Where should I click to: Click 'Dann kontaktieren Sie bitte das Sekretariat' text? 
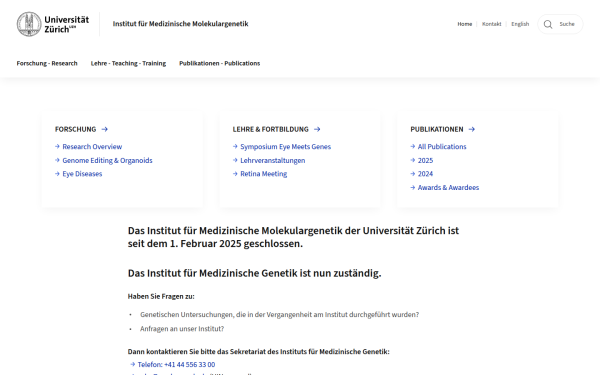258,351
